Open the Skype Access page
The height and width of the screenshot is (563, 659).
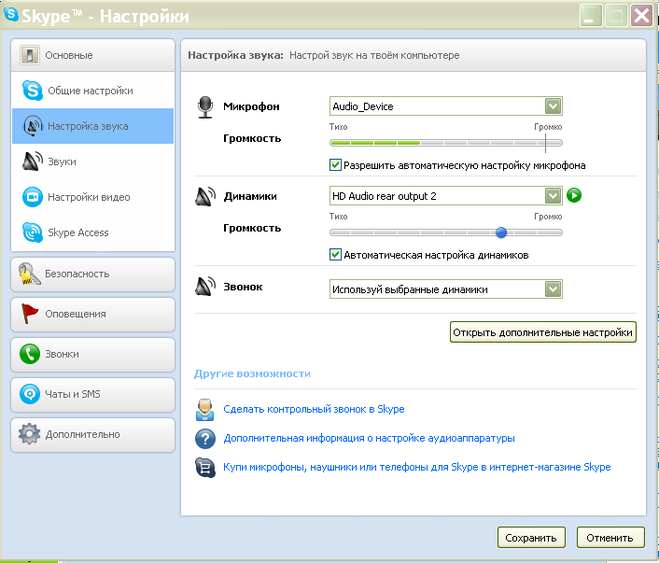pyautogui.click(x=93, y=232)
